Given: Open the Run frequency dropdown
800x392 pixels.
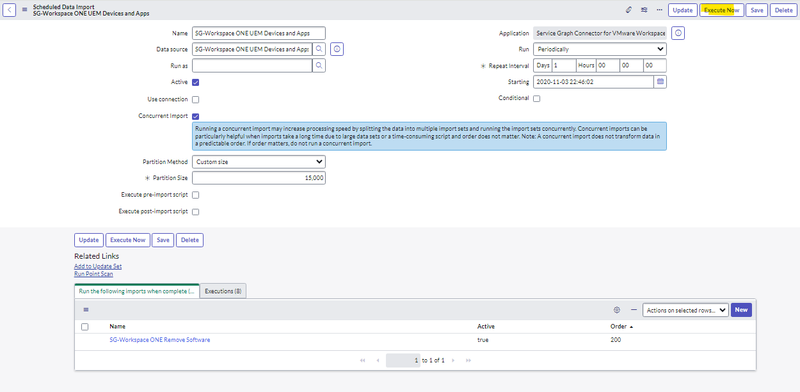Looking at the screenshot, I should tap(600, 49).
